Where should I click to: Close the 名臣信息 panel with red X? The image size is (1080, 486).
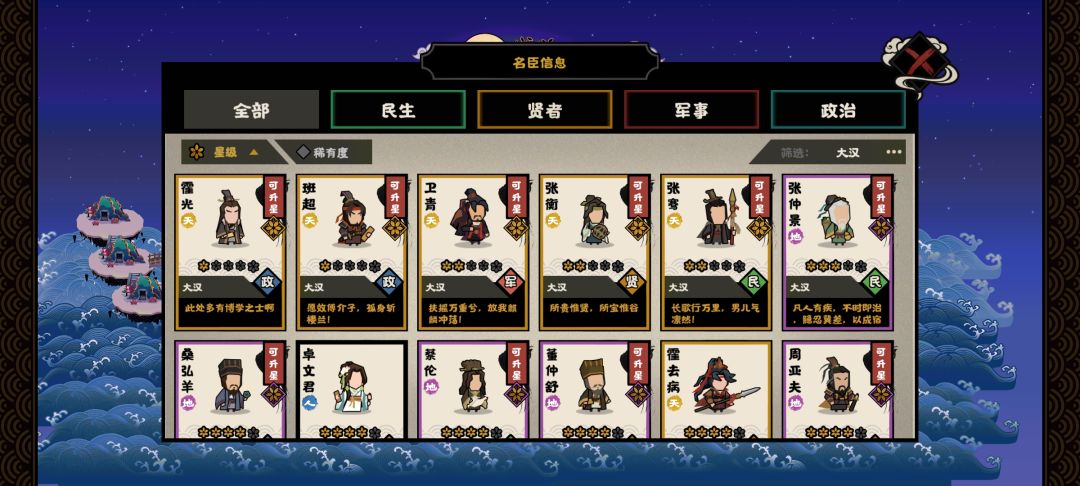[918, 63]
